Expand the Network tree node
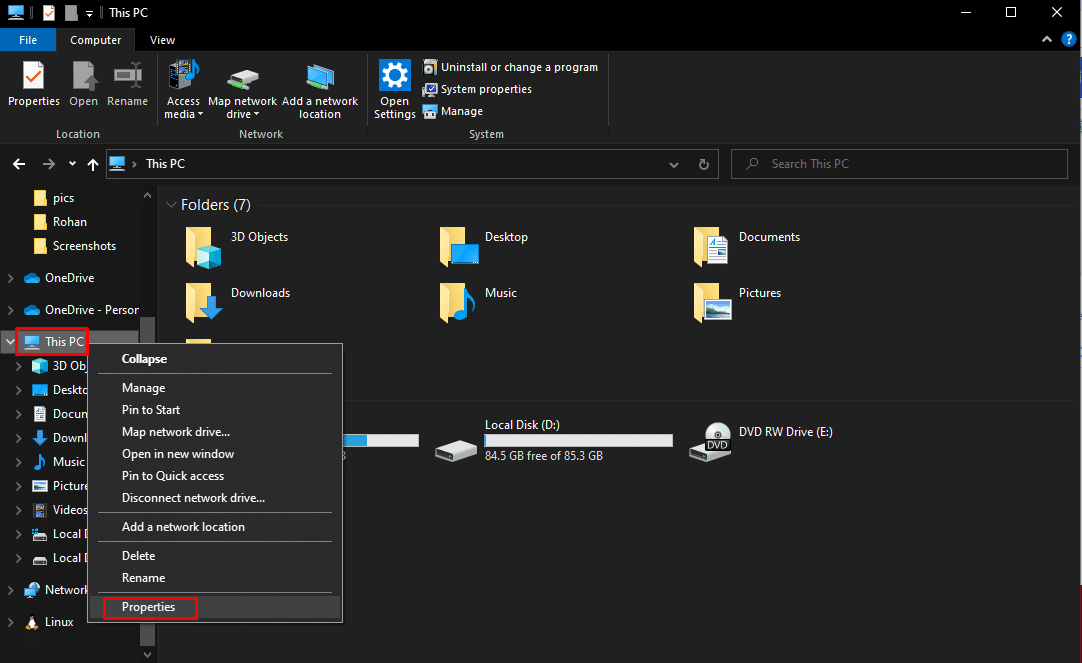 (x=10, y=590)
